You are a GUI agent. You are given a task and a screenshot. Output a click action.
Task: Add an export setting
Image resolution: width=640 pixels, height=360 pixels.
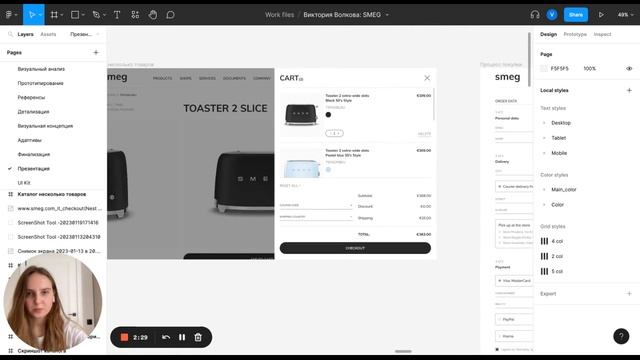click(629, 293)
